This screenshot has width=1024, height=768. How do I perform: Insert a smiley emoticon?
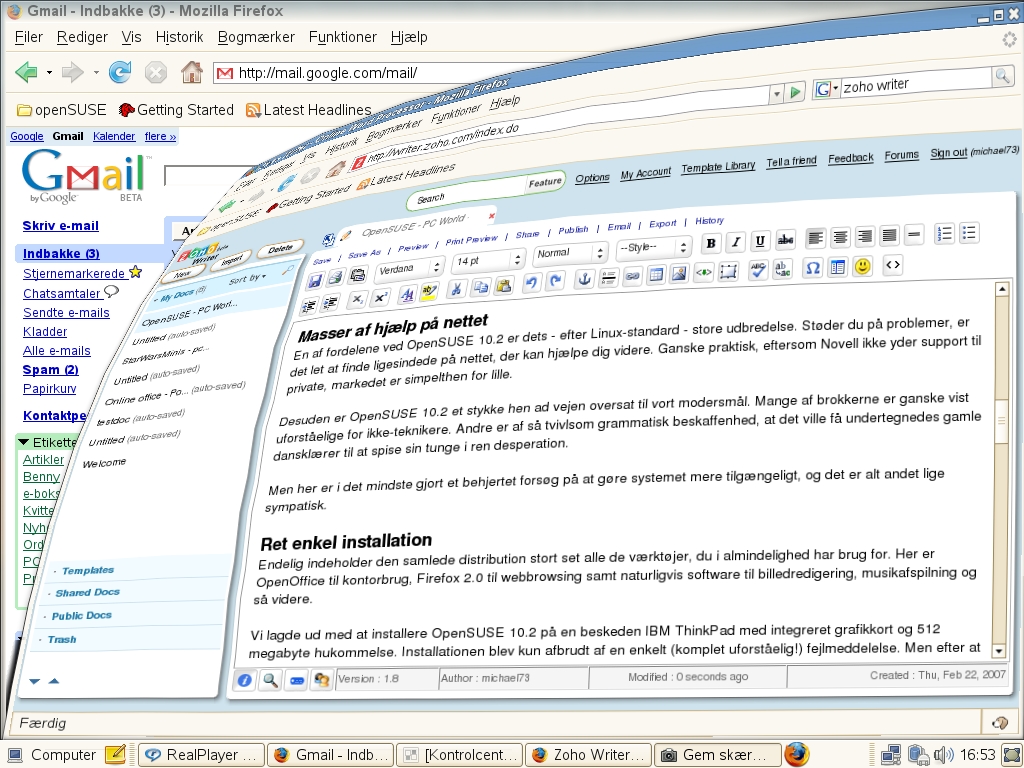tap(862, 266)
